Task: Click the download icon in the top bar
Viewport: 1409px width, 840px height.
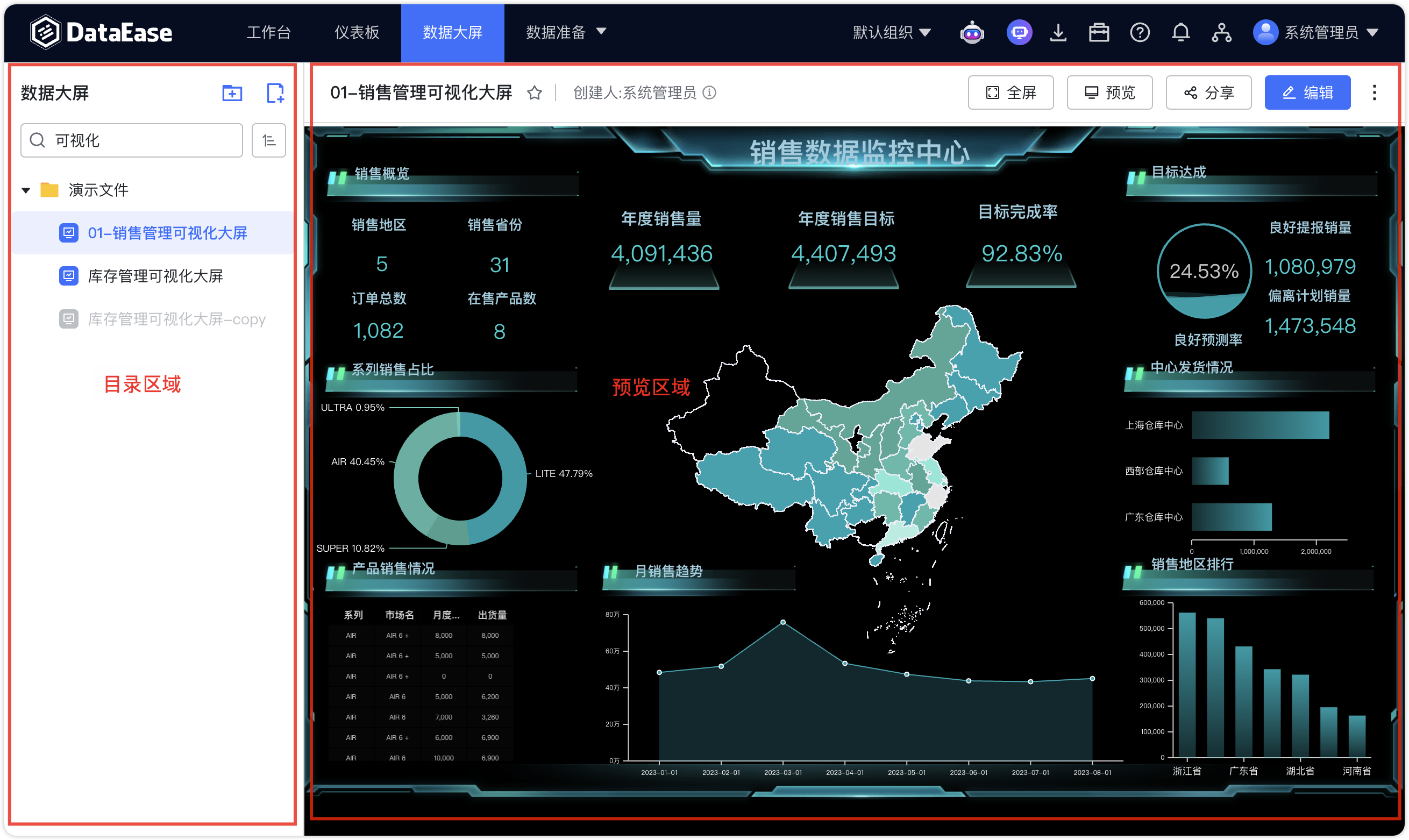Action: (1058, 32)
